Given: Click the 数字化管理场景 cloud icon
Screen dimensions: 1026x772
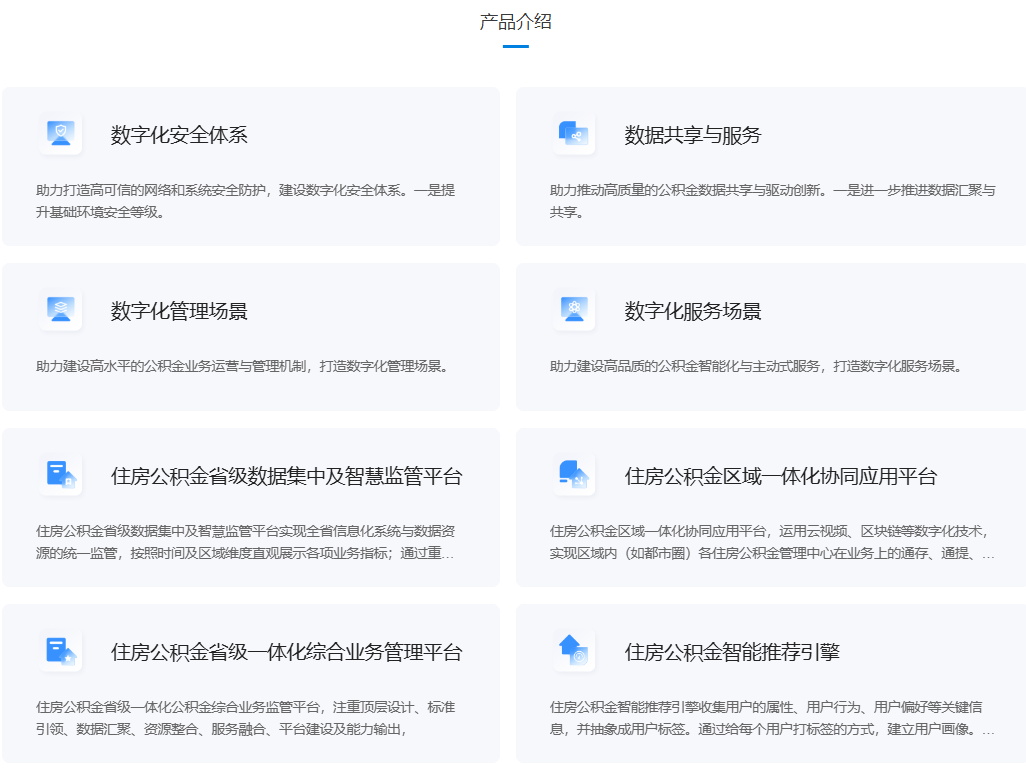Looking at the screenshot, I should pyautogui.click(x=60, y=310).
